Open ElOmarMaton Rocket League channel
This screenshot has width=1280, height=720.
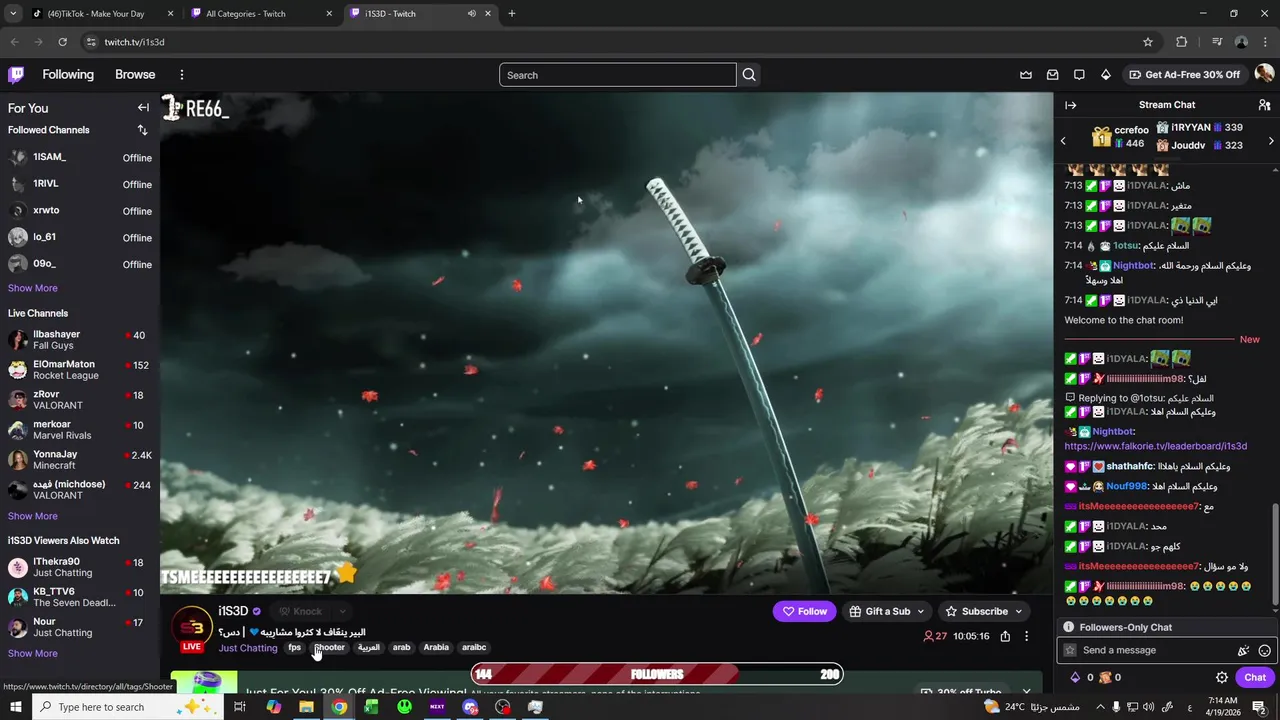(x=80, y=370)
